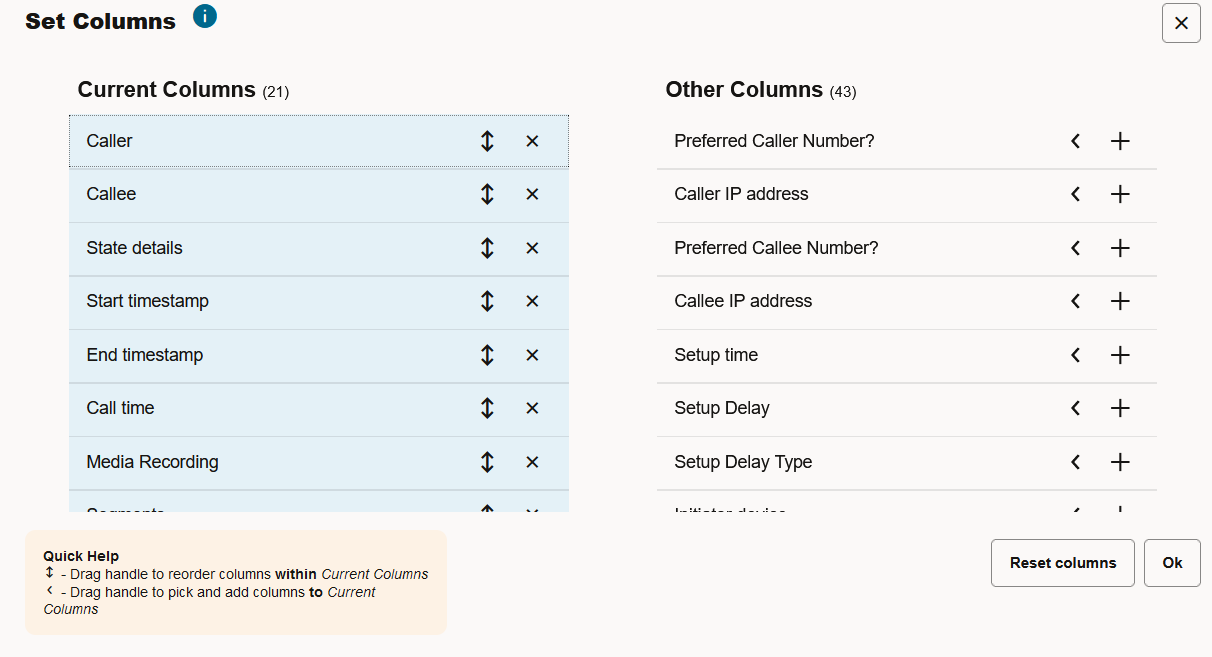Click the pick handle for Setup Delay Type
The image size is (1212, 657).
pyautogui.click(x=1075, y=462)
